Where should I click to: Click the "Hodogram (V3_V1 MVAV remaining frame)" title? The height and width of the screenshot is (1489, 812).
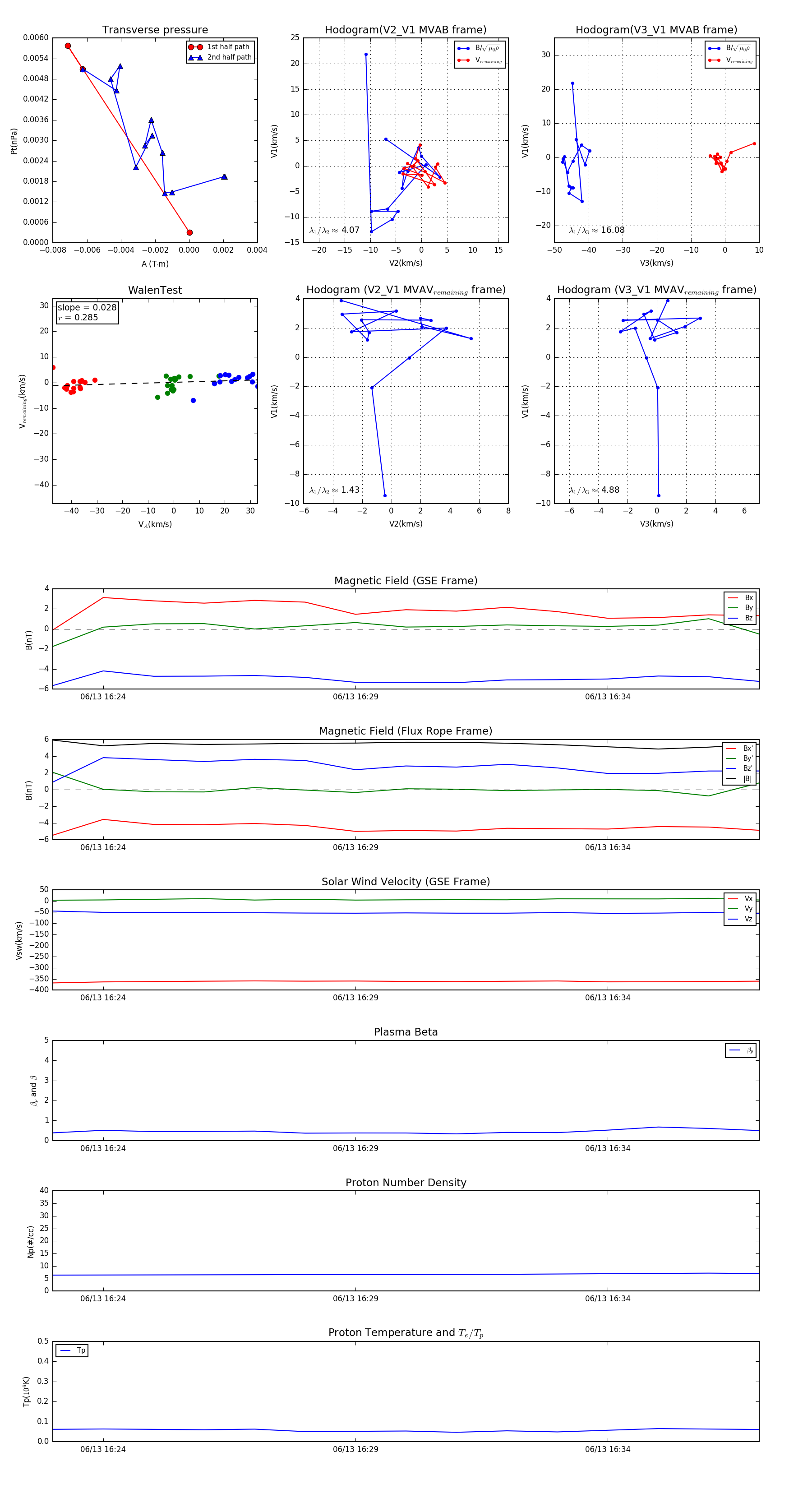656,290
